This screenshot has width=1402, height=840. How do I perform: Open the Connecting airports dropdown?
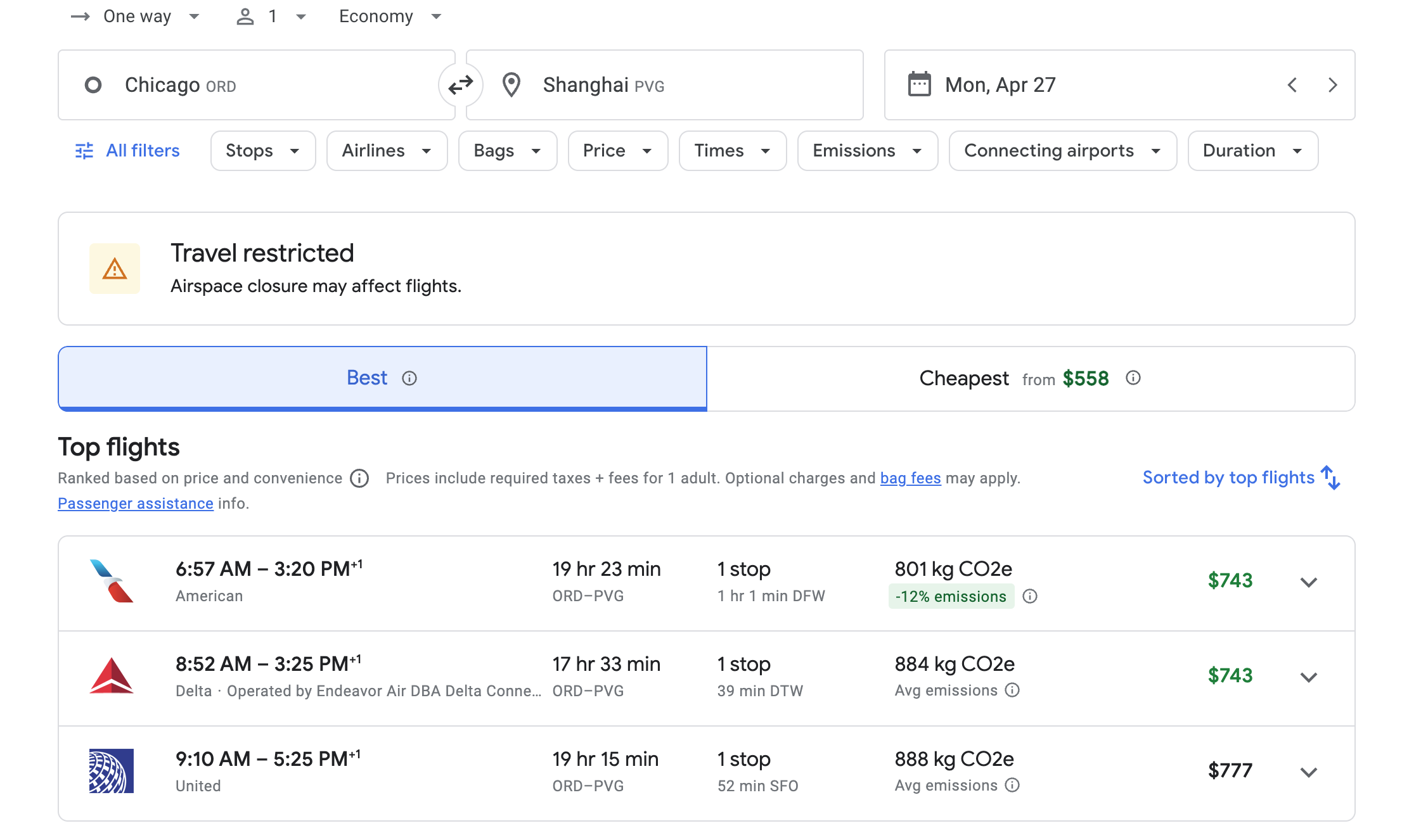click(1062, 151)
